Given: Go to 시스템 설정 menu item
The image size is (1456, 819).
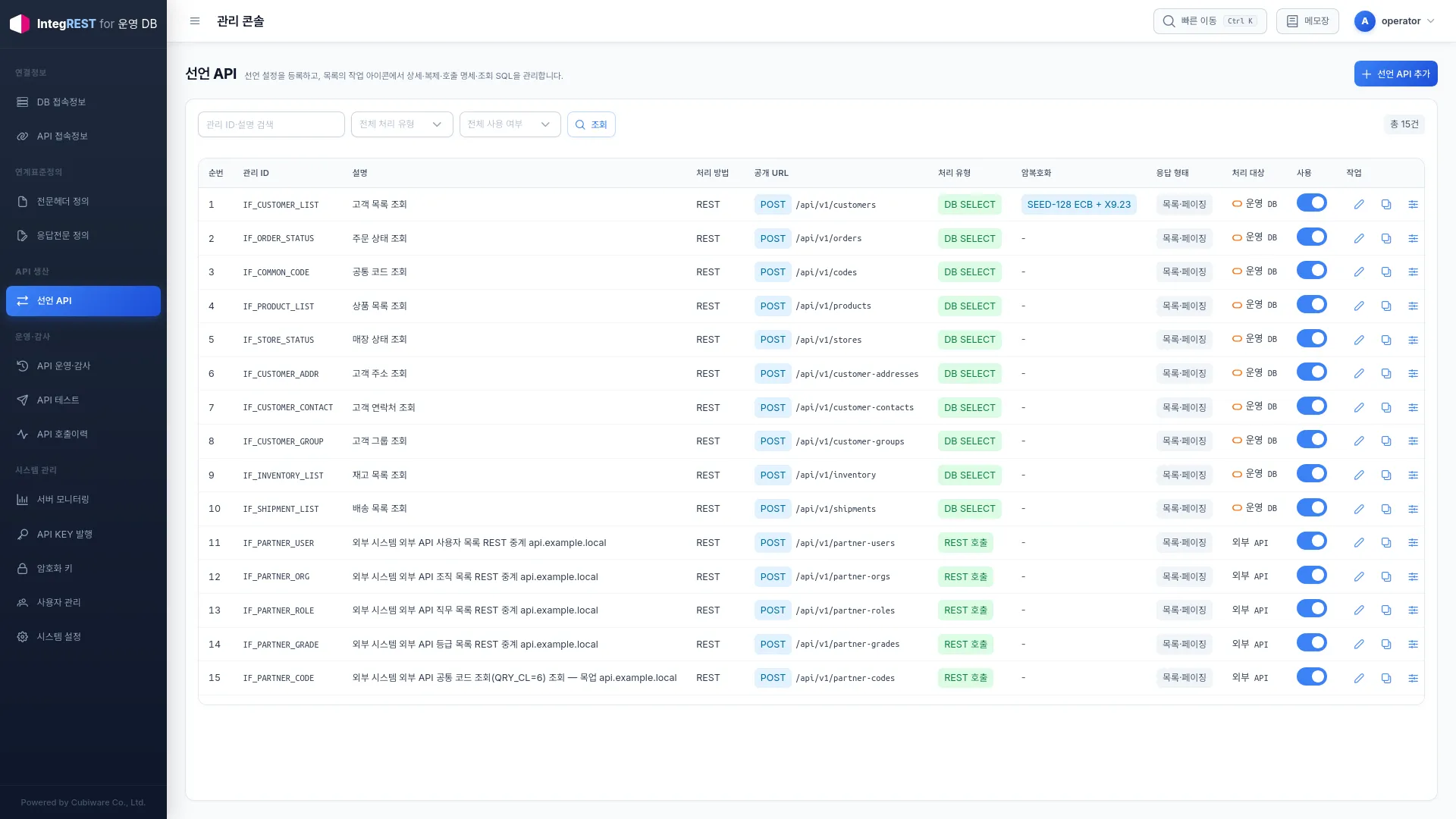Looking at the screenshot, I should 83,637.
